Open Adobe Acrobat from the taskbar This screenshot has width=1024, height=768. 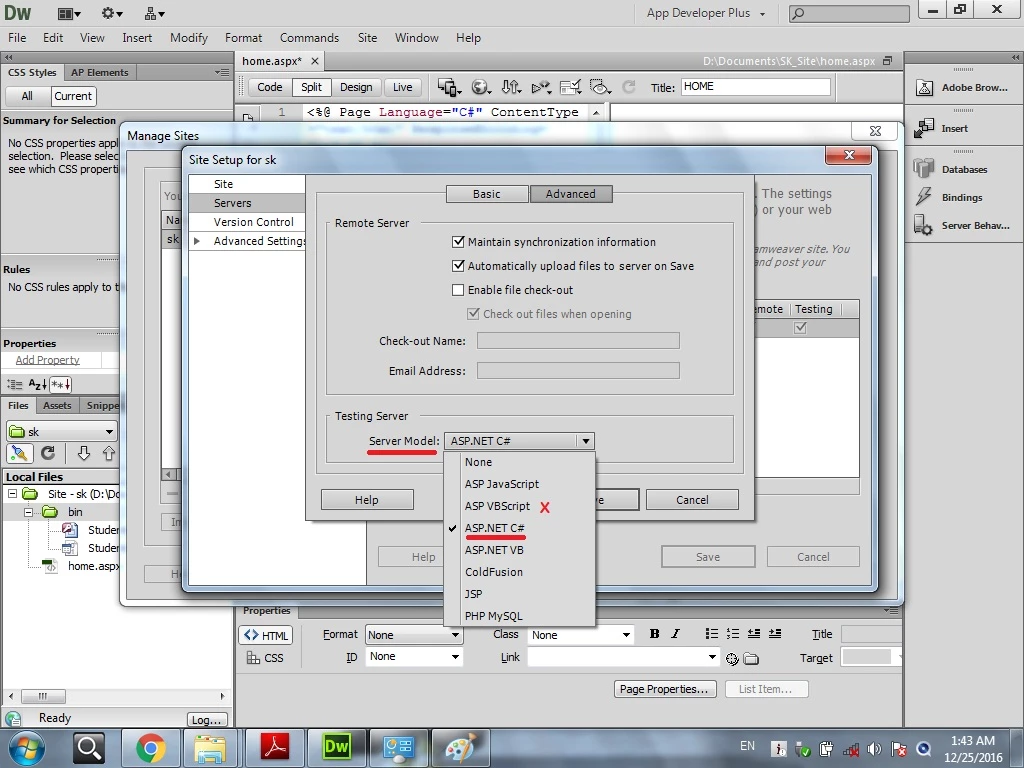point(275,748)
